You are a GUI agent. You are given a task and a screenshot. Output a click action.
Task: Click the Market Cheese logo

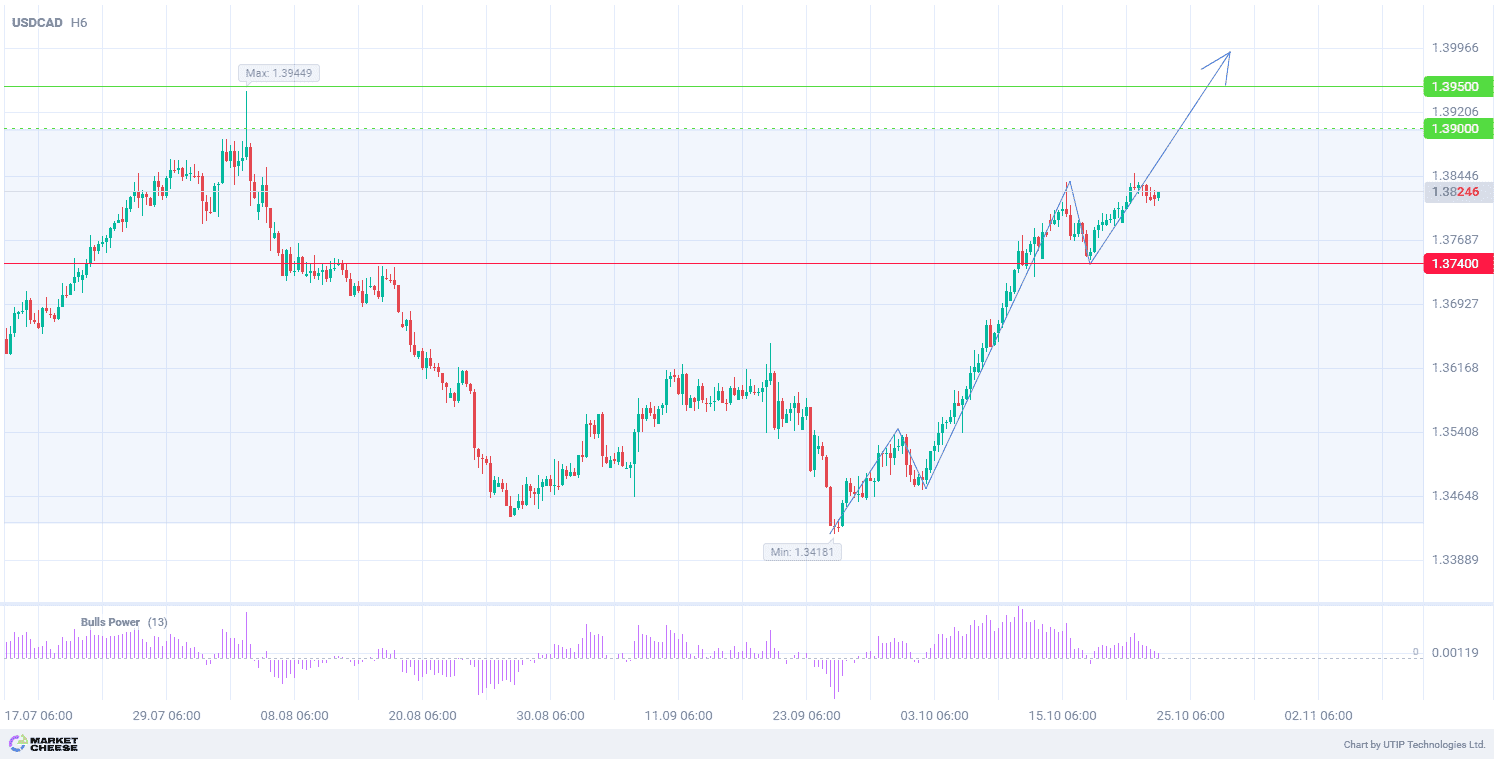(x=44, y=744)
